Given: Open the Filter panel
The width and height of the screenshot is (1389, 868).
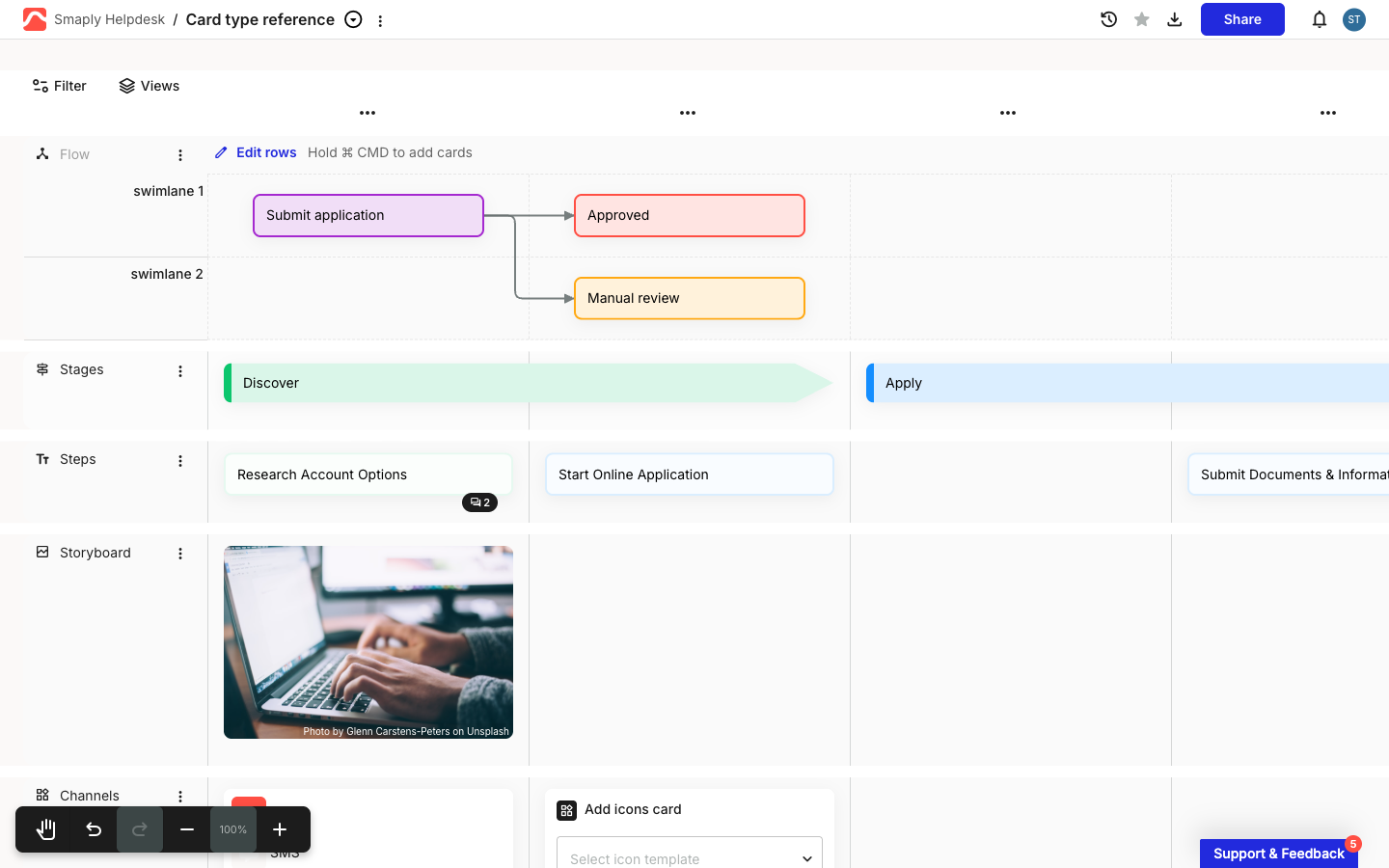Looking at the screenshot, I should click(x=60, y=86).
